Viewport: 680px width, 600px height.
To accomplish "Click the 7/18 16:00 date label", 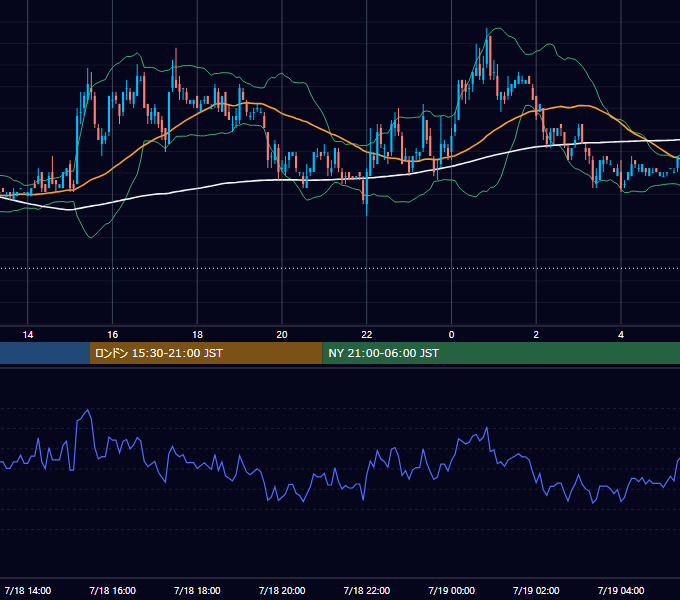I will 112,590.
